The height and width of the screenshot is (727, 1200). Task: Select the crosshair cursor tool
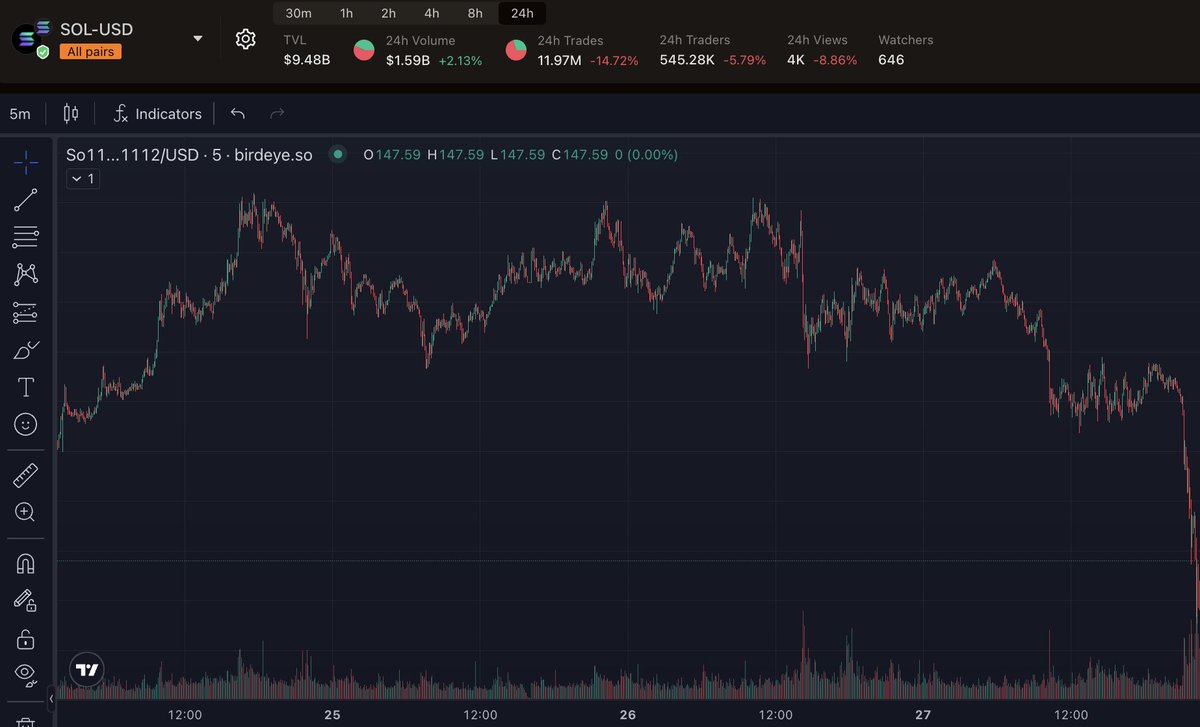click(26, 161)
